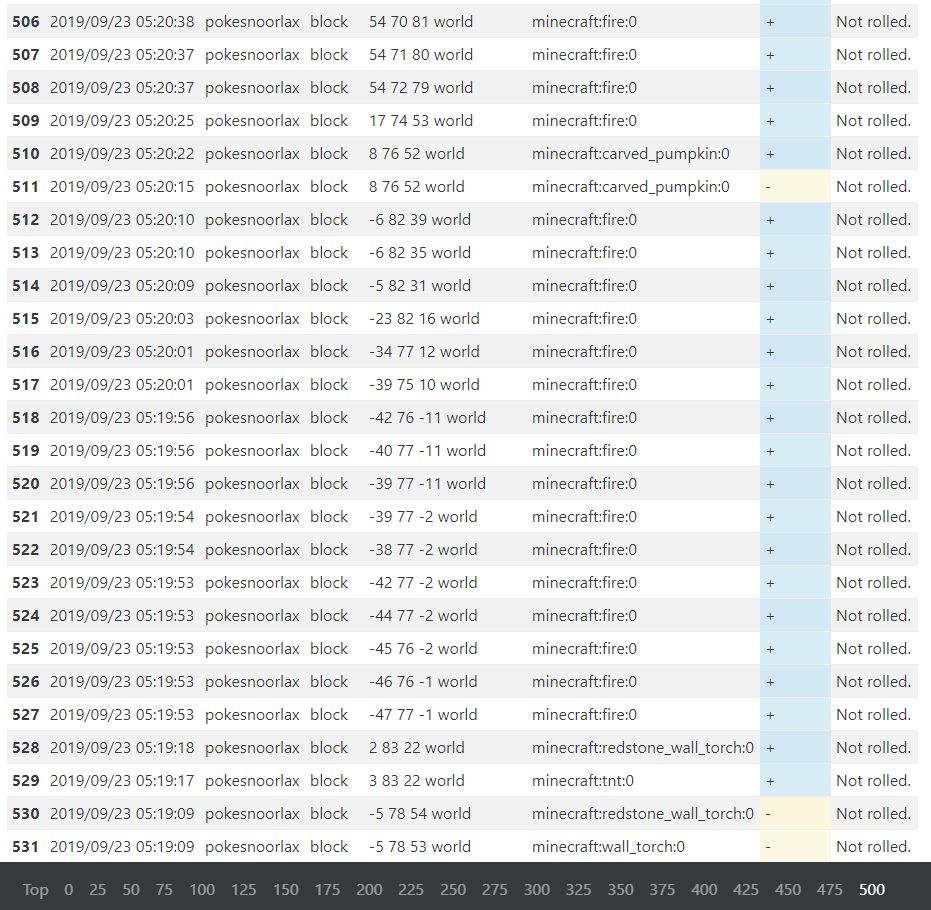The image size is (931, 910).
Task: Click pokesnoorlax in row 531
Action: (252, 846)
